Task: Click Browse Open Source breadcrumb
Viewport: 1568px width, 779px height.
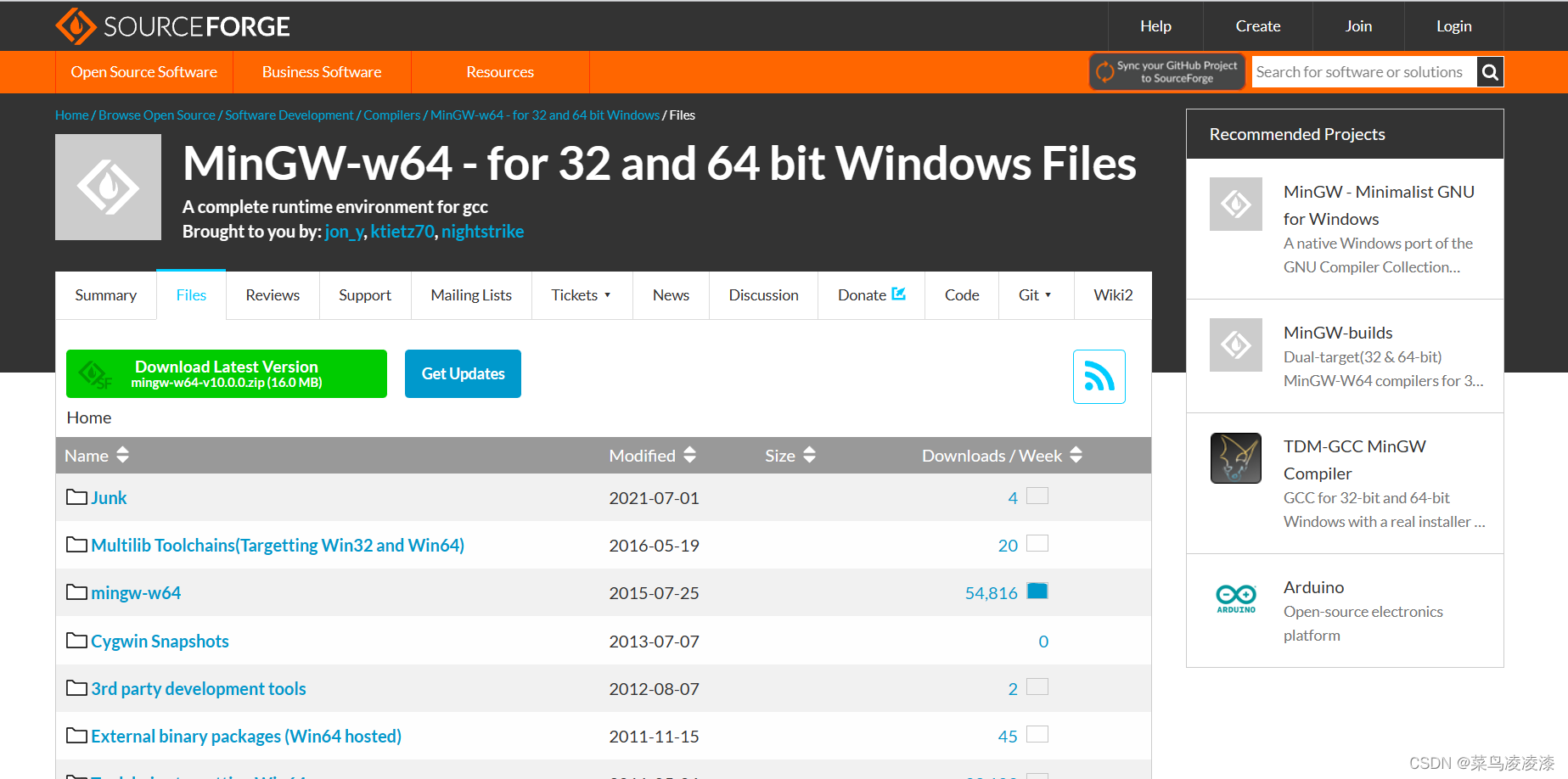Action: pyautogui.click(x=157, y=115)
